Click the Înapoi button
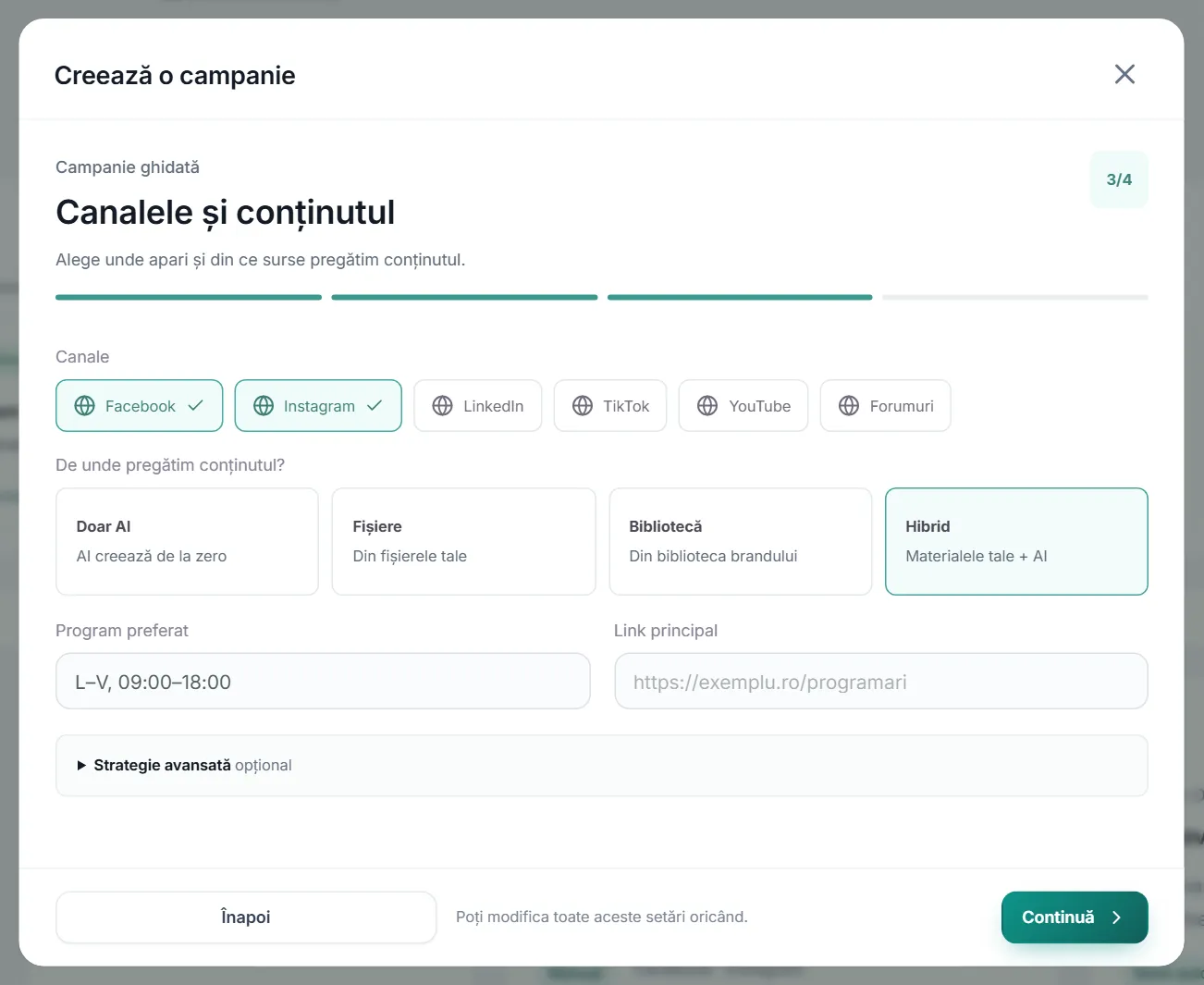 click(x=246, y=917)
